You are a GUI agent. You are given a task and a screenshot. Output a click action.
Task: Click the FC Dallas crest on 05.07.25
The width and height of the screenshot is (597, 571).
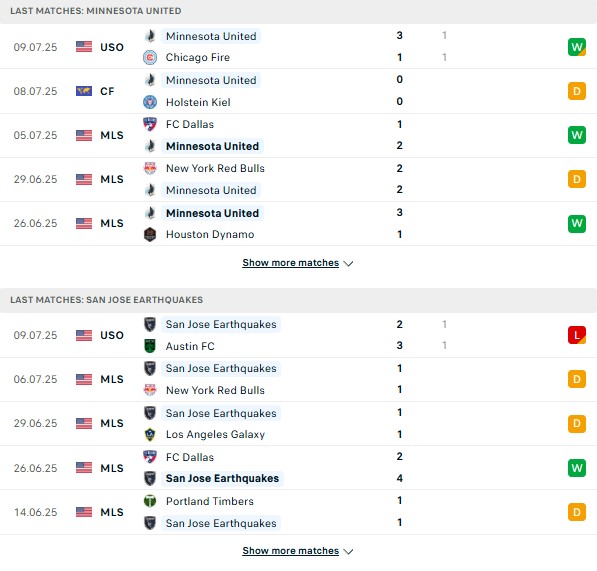tap(150, 124)
